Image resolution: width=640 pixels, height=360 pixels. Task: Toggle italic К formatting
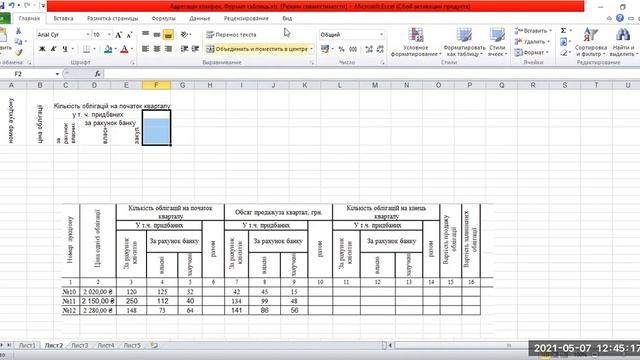(x=53, y=49)
